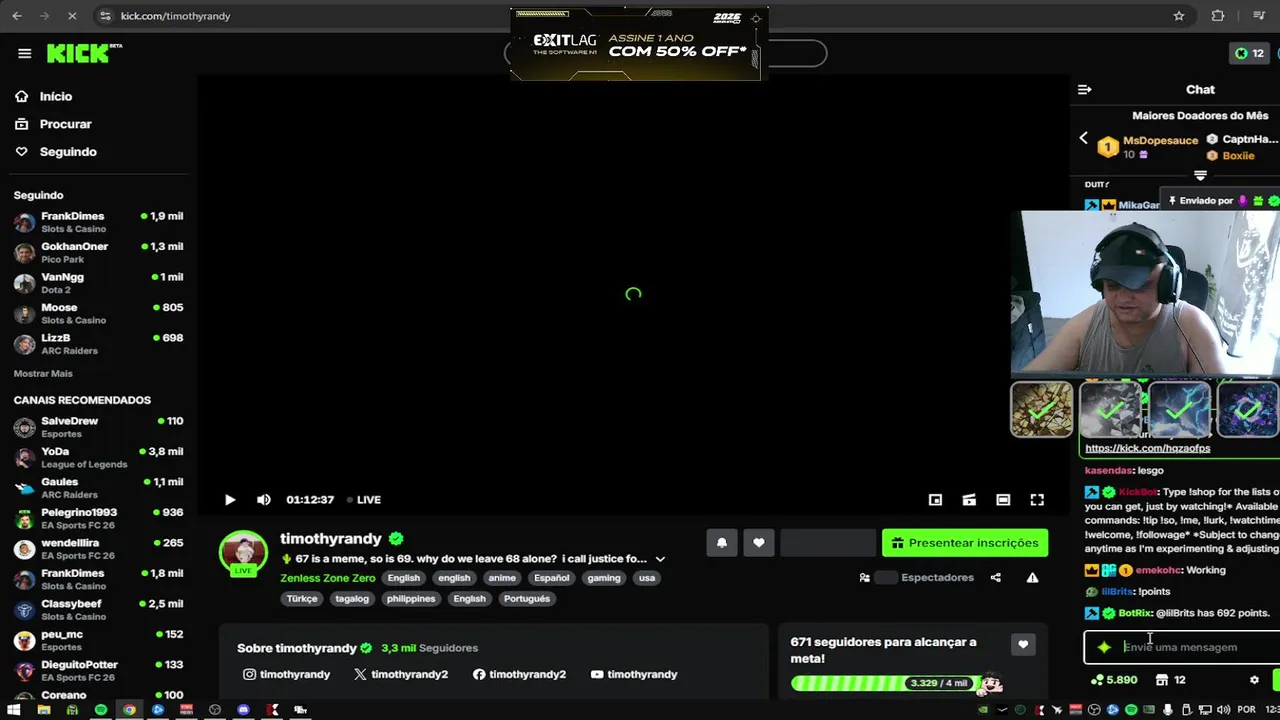The image size is (1280, 720).
Task: Open FrankDimes channel under Seguindo
Action: [x=98, y=222]
